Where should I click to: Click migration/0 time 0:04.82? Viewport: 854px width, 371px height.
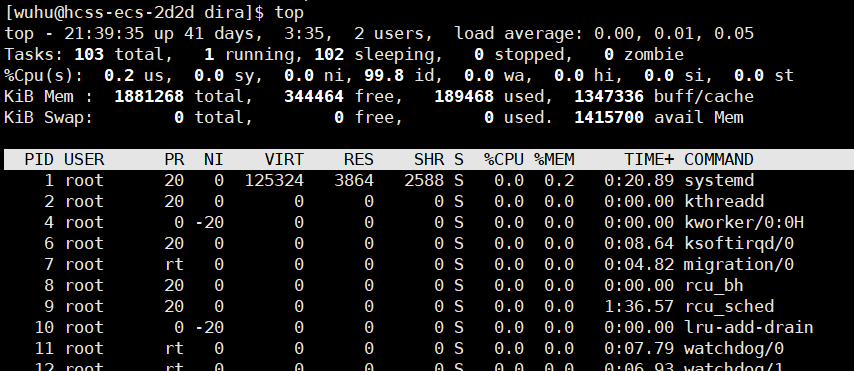point(639,264)
